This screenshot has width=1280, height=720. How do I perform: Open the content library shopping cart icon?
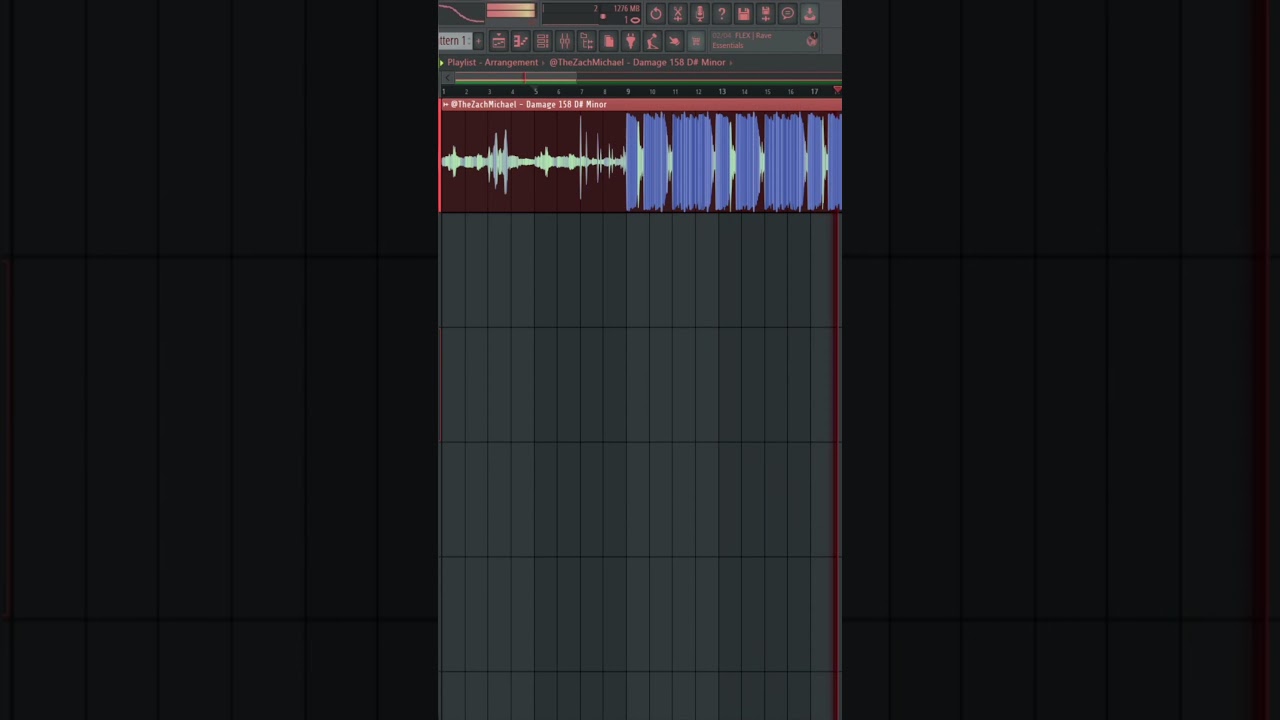(x=696, y=41)
